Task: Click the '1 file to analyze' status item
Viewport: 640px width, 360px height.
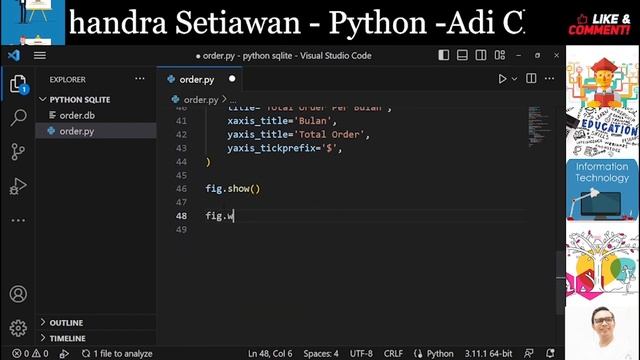Action: click(x=117, y=353)
